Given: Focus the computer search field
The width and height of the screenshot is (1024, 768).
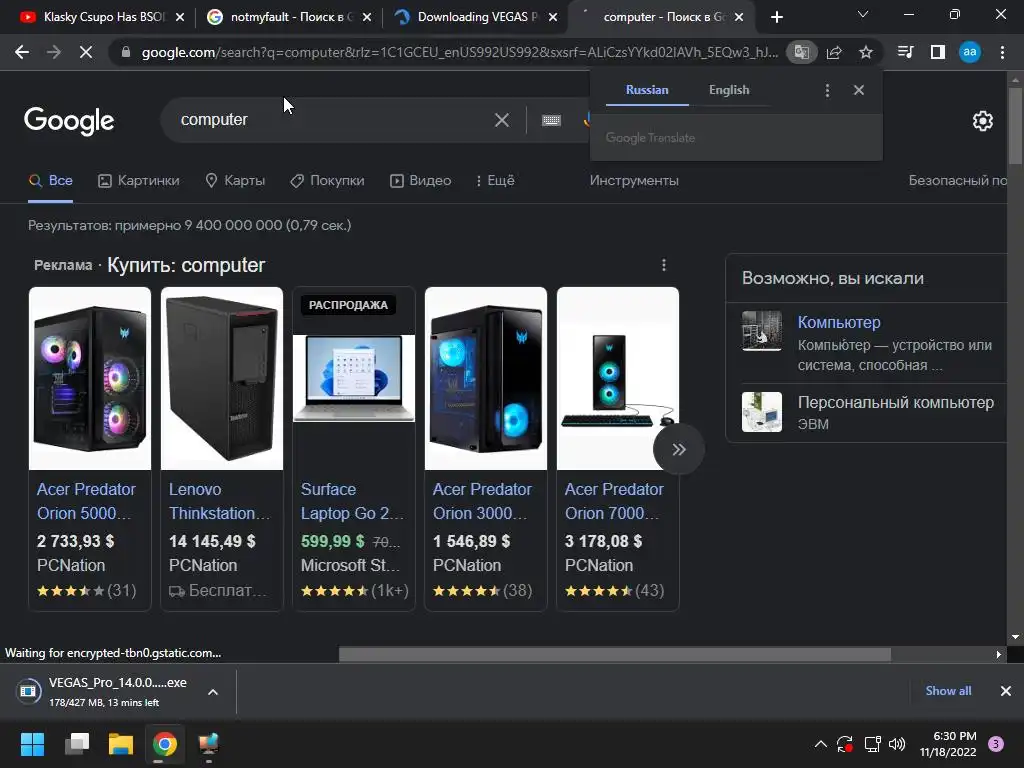Looking at the screenshot, I should click(333, 120).
